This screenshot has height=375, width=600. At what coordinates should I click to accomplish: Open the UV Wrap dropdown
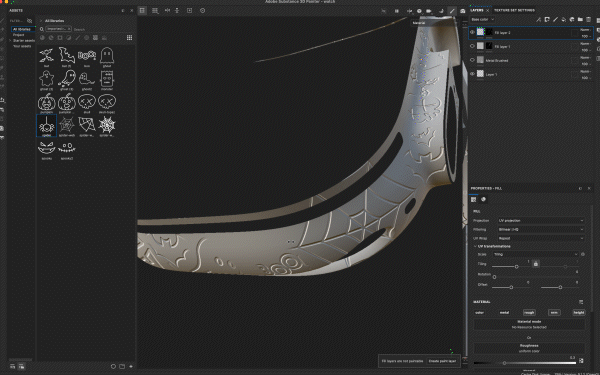point(541,238)
